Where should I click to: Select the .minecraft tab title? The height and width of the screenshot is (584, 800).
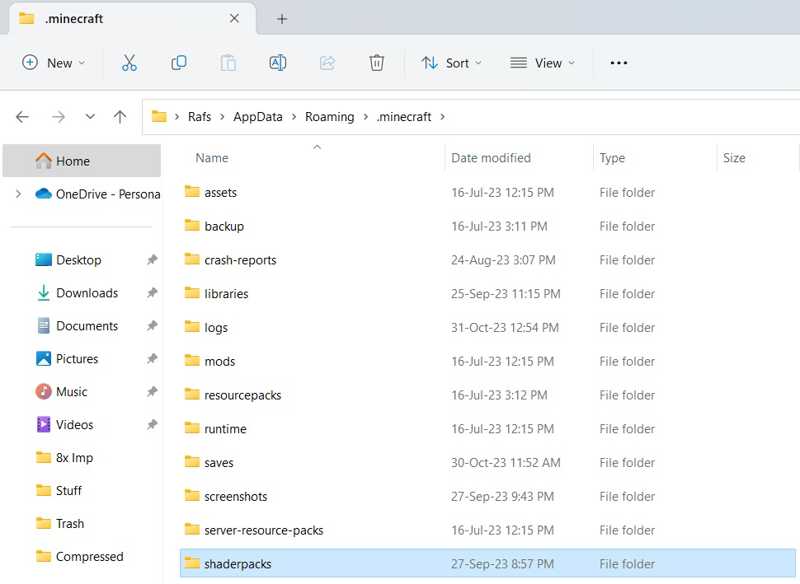pos(74,18)
